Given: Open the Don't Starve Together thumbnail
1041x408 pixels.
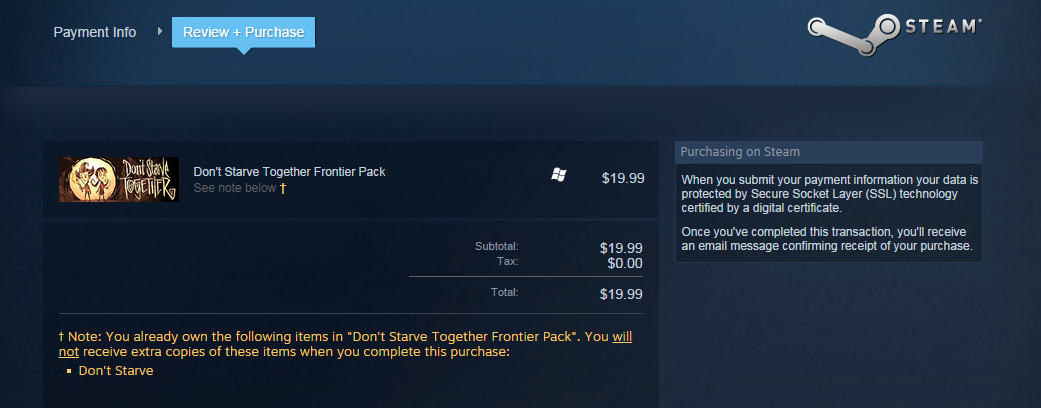Looking at the screenshot, I should (119, 179).
